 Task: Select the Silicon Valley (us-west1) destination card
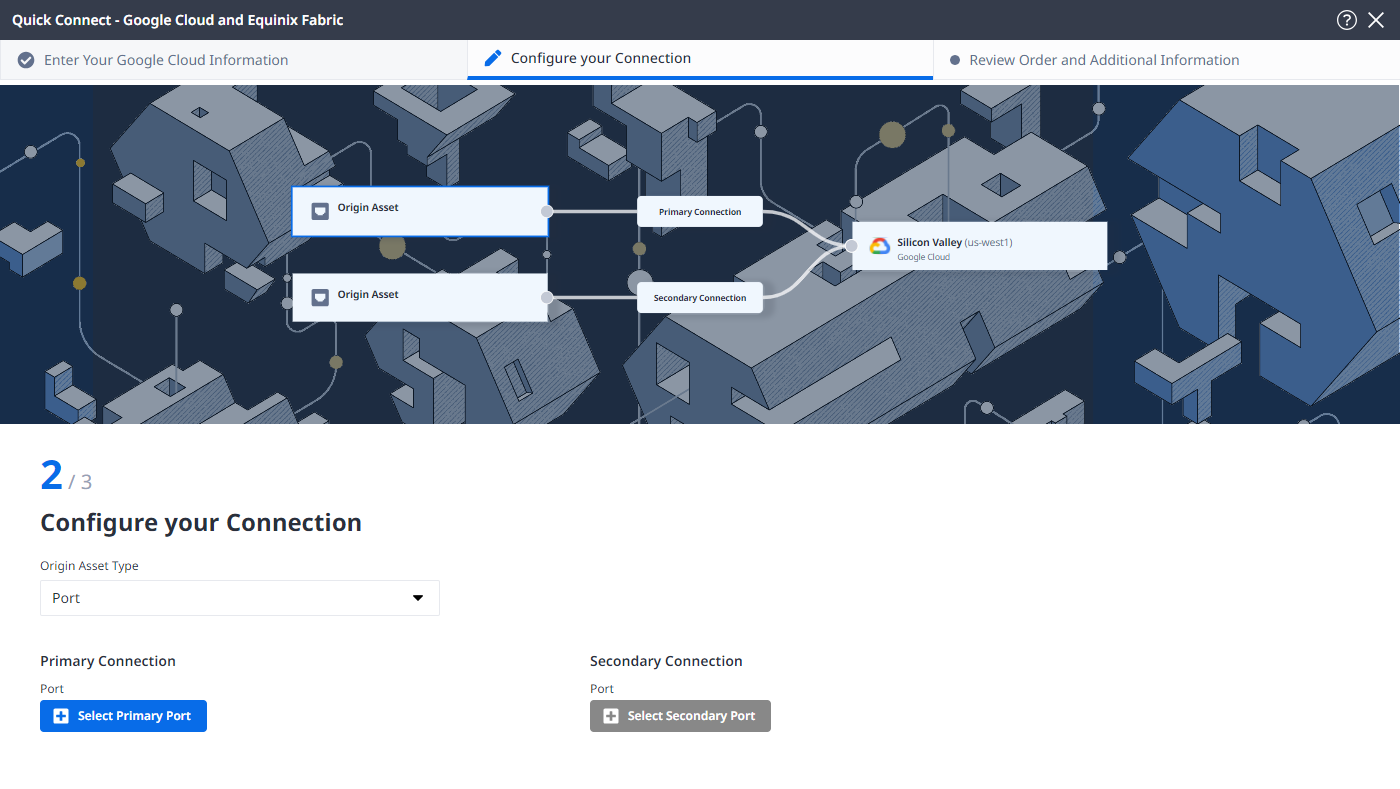(980, 246)
